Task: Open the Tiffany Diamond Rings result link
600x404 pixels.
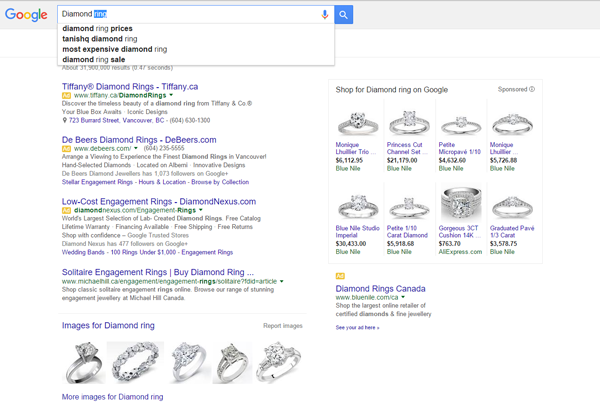Action: [136, 85]
